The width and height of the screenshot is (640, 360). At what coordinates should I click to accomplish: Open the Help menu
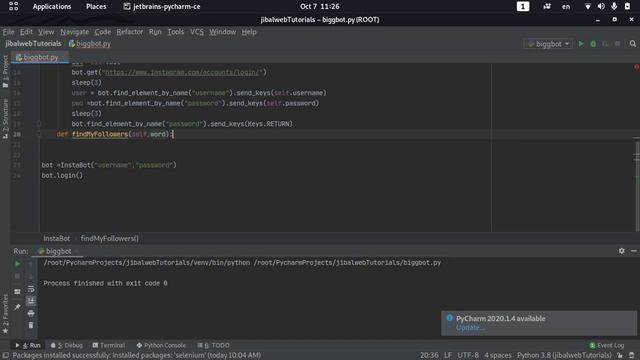249,32
